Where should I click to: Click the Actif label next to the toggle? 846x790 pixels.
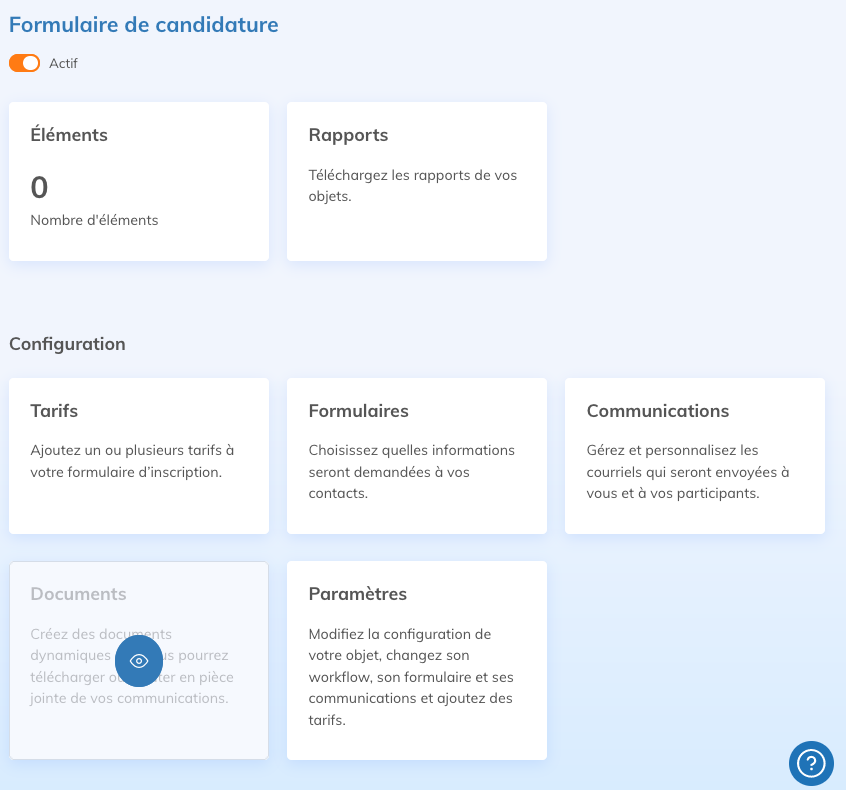(x=61, y=63)
